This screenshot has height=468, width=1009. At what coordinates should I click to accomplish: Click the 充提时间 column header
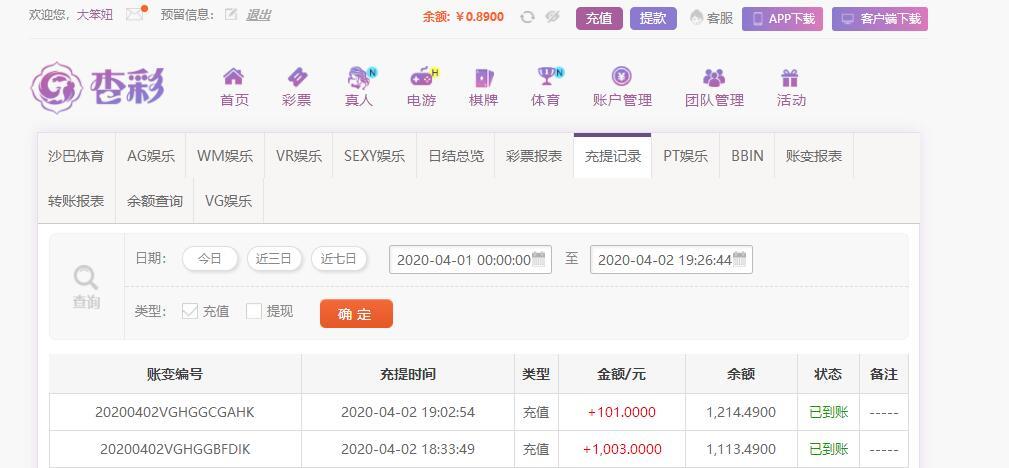[408, 374]
